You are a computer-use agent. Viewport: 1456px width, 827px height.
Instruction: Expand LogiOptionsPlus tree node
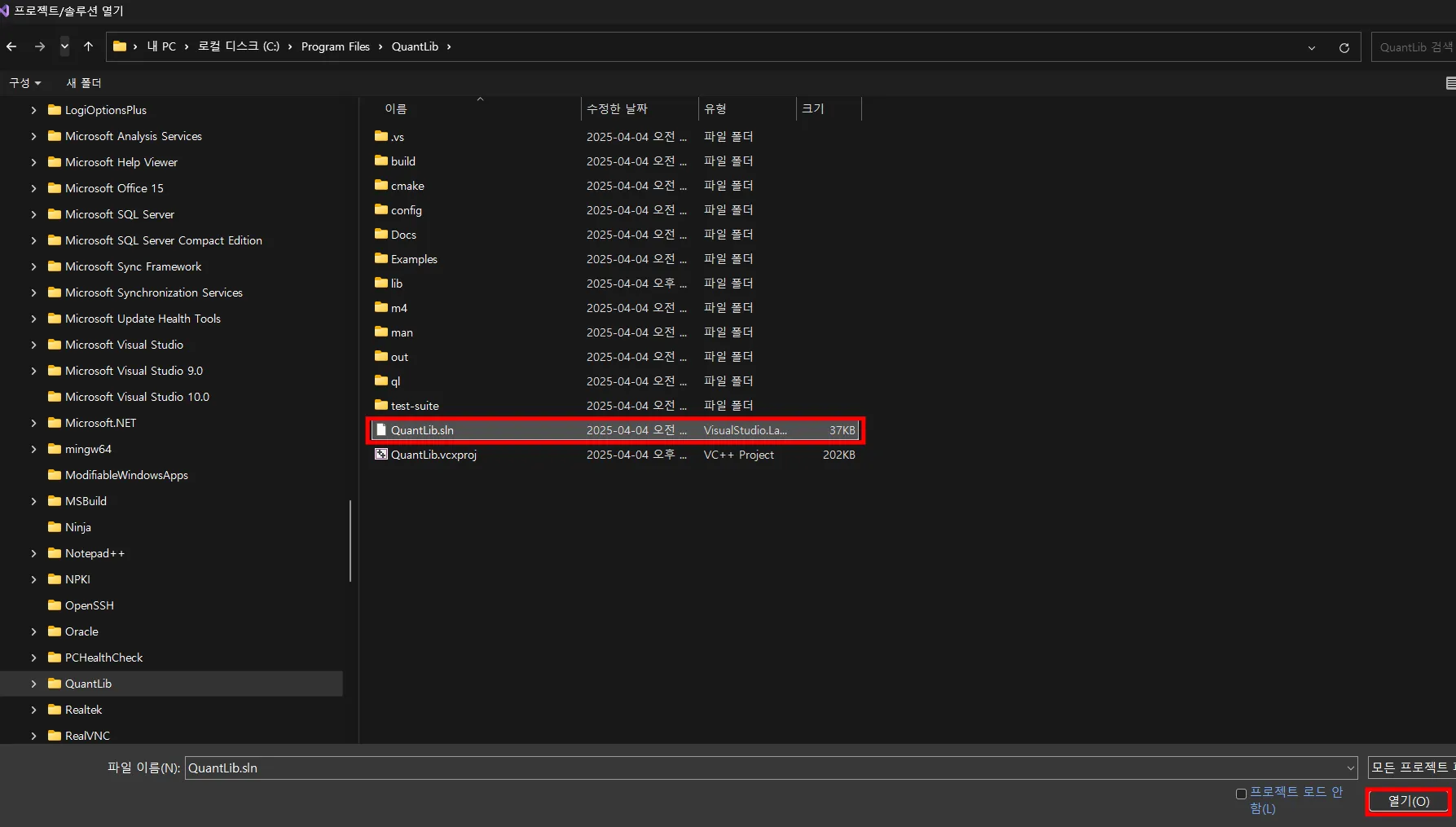(33, 110)
